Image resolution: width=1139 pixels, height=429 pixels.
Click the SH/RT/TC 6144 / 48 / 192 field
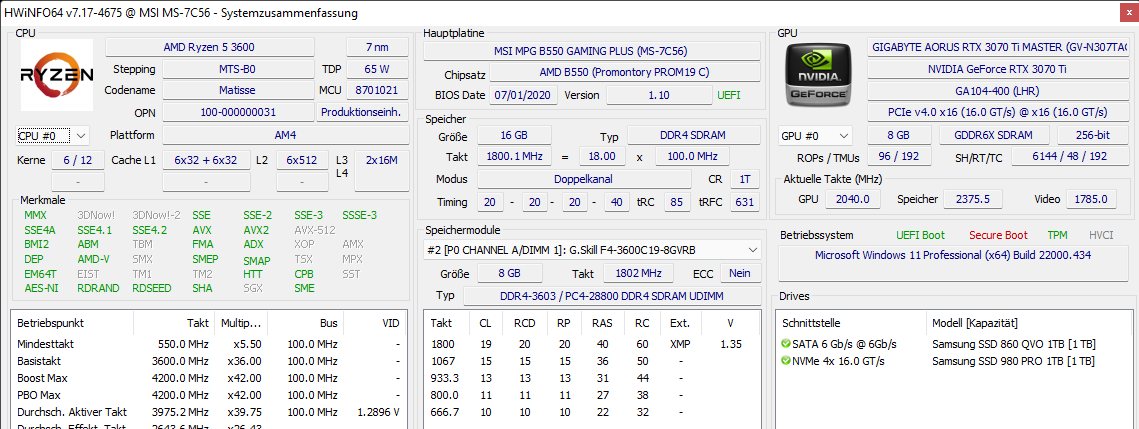(x=1069, y=157)
